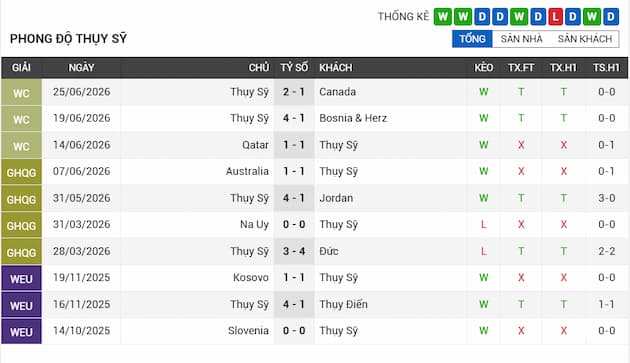Click GHQG badge for 28/03/2026 match
Viewport: 630px width, 363px height.
[x=21, y=252]
